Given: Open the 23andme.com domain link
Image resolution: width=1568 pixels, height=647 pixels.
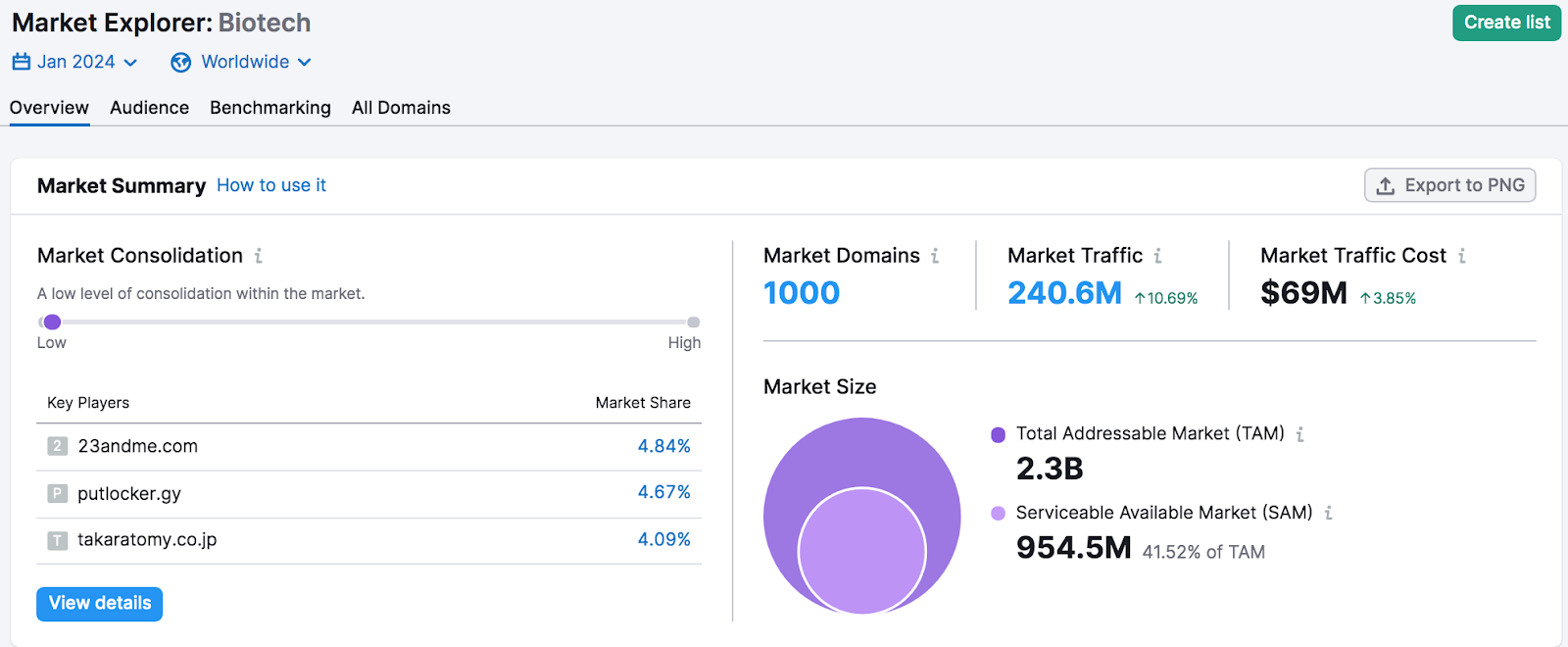Looking at the screenshot, I should click(137, 446).
